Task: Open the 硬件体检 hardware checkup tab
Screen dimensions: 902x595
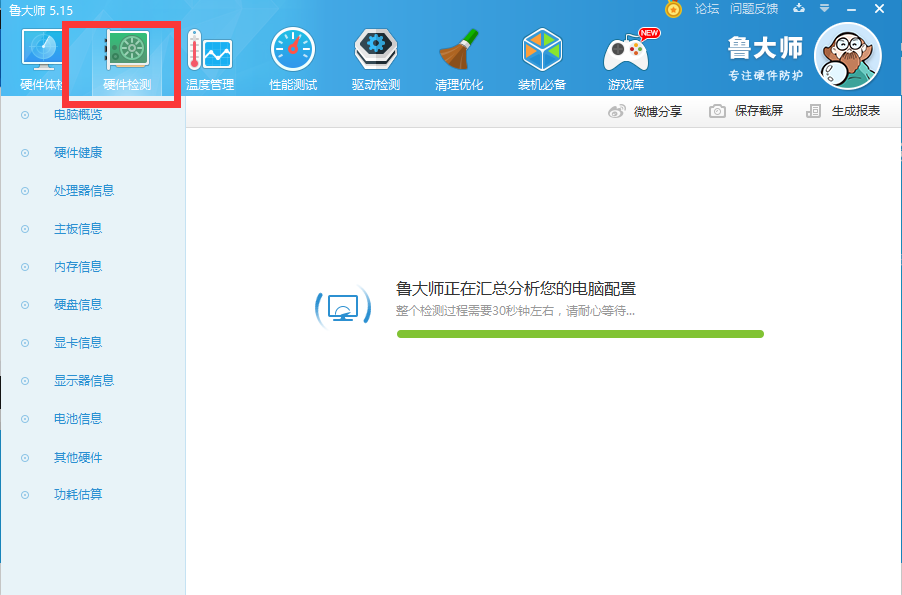Action: point(41,59)
